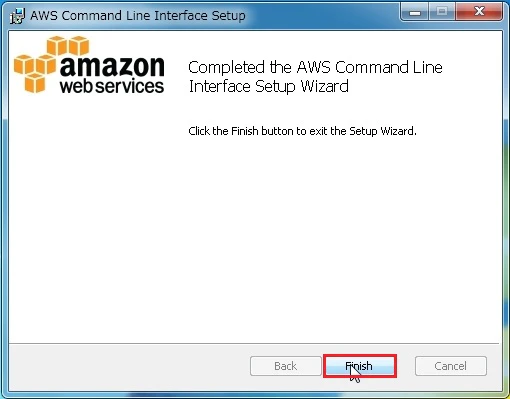
Task: Click the "Completed the AWS Command Line" heading
Action: 315,67
